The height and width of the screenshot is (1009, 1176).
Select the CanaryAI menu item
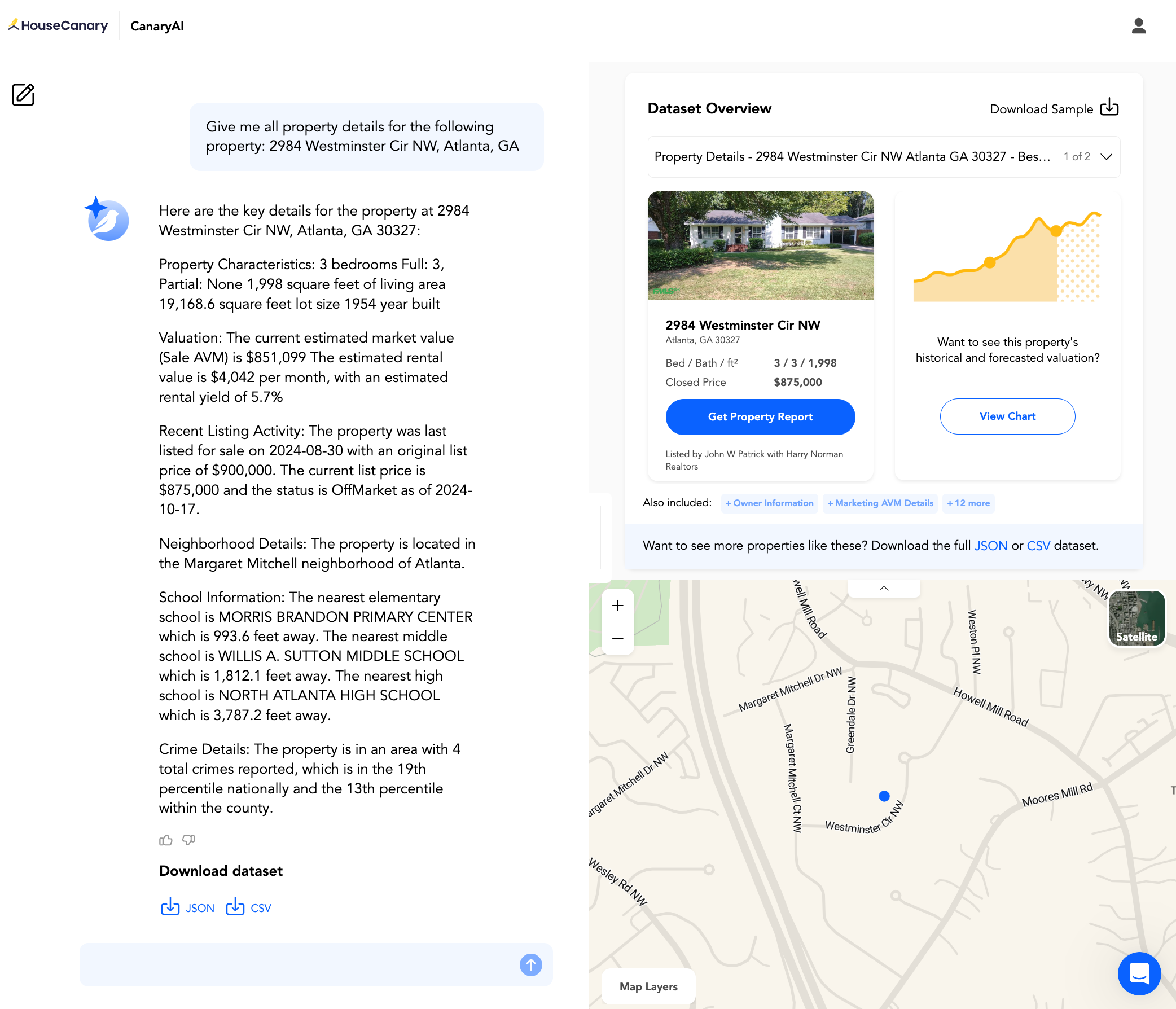pyautogui.click(x=157, y=25)
